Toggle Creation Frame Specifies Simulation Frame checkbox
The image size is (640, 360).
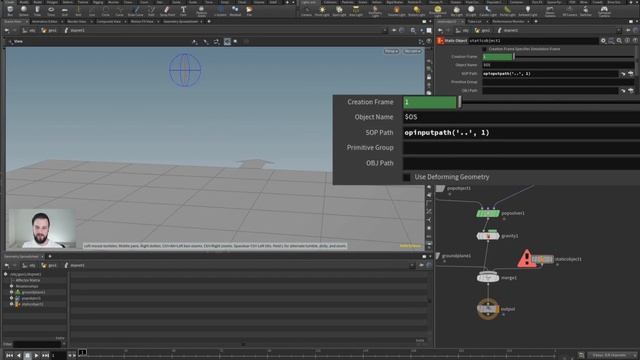pyautogui.click(x=484, y=49)
